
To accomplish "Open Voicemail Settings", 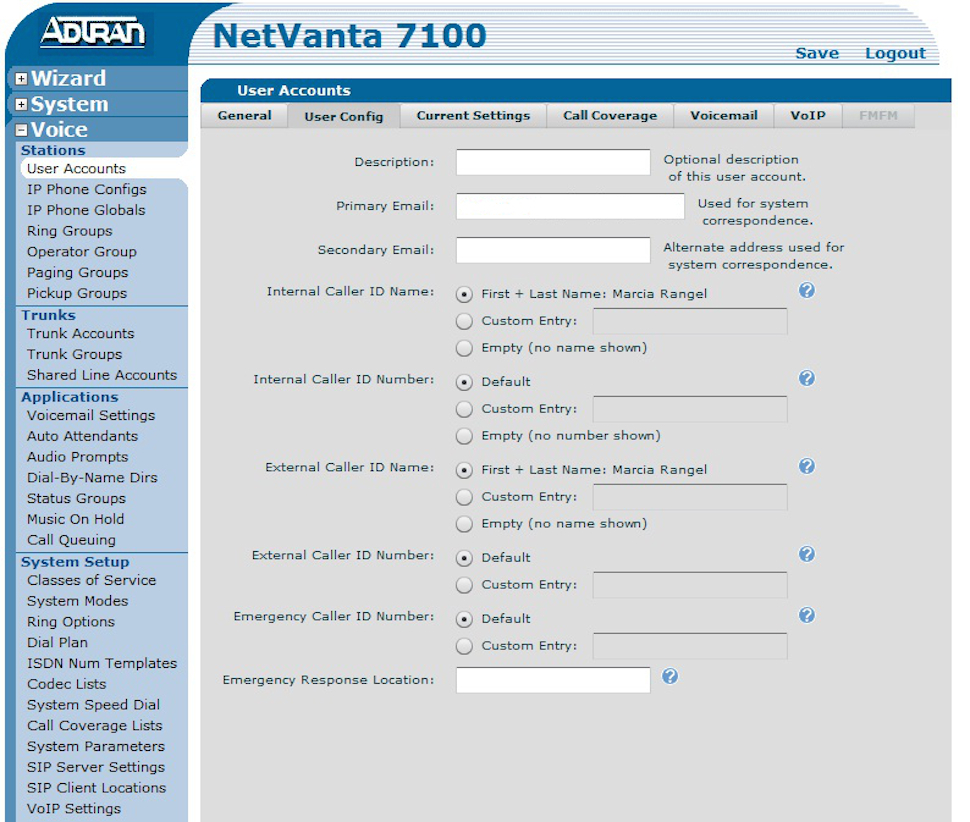I will point(91,416).
